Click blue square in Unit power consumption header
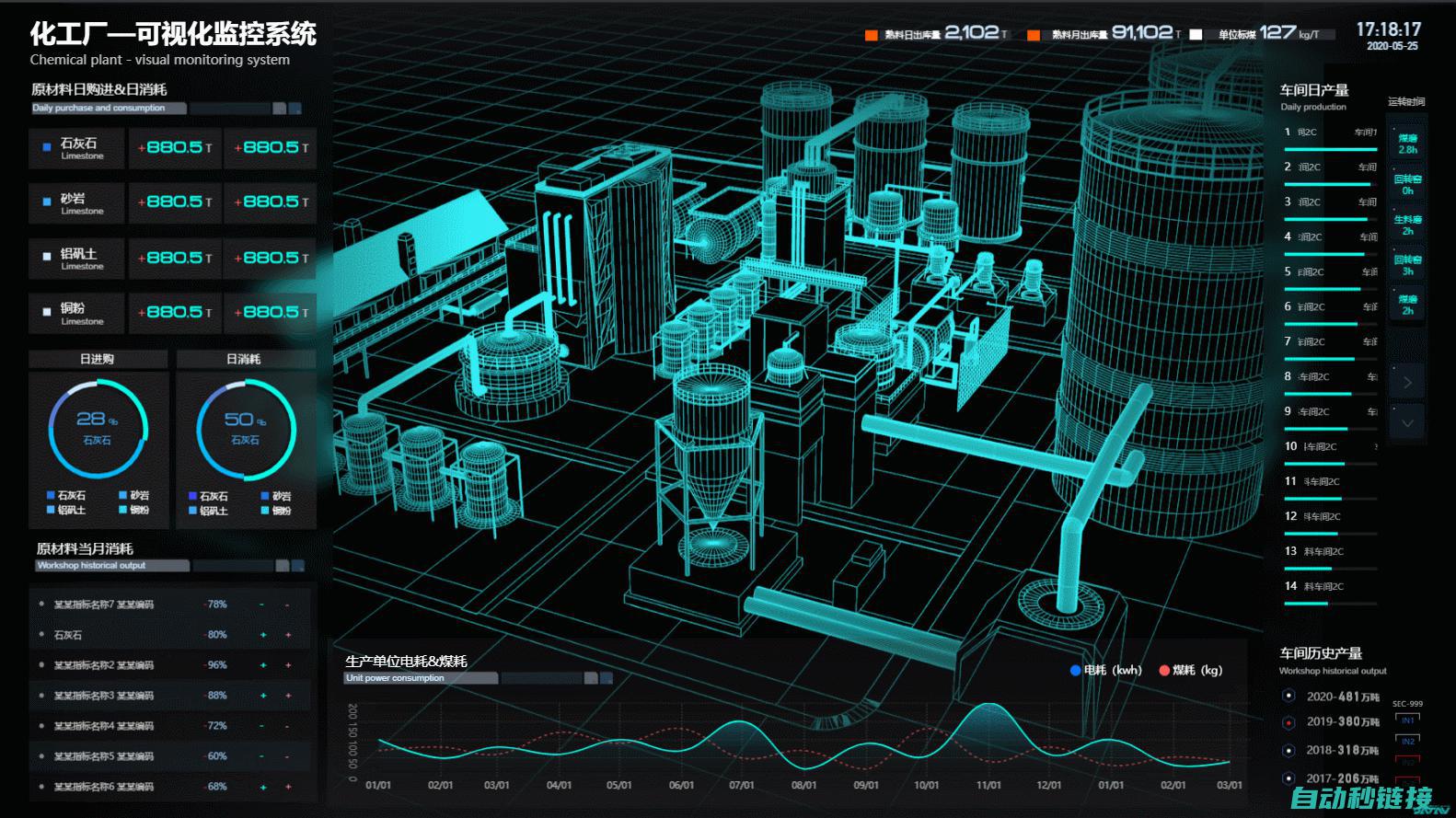 pos(607,678)
